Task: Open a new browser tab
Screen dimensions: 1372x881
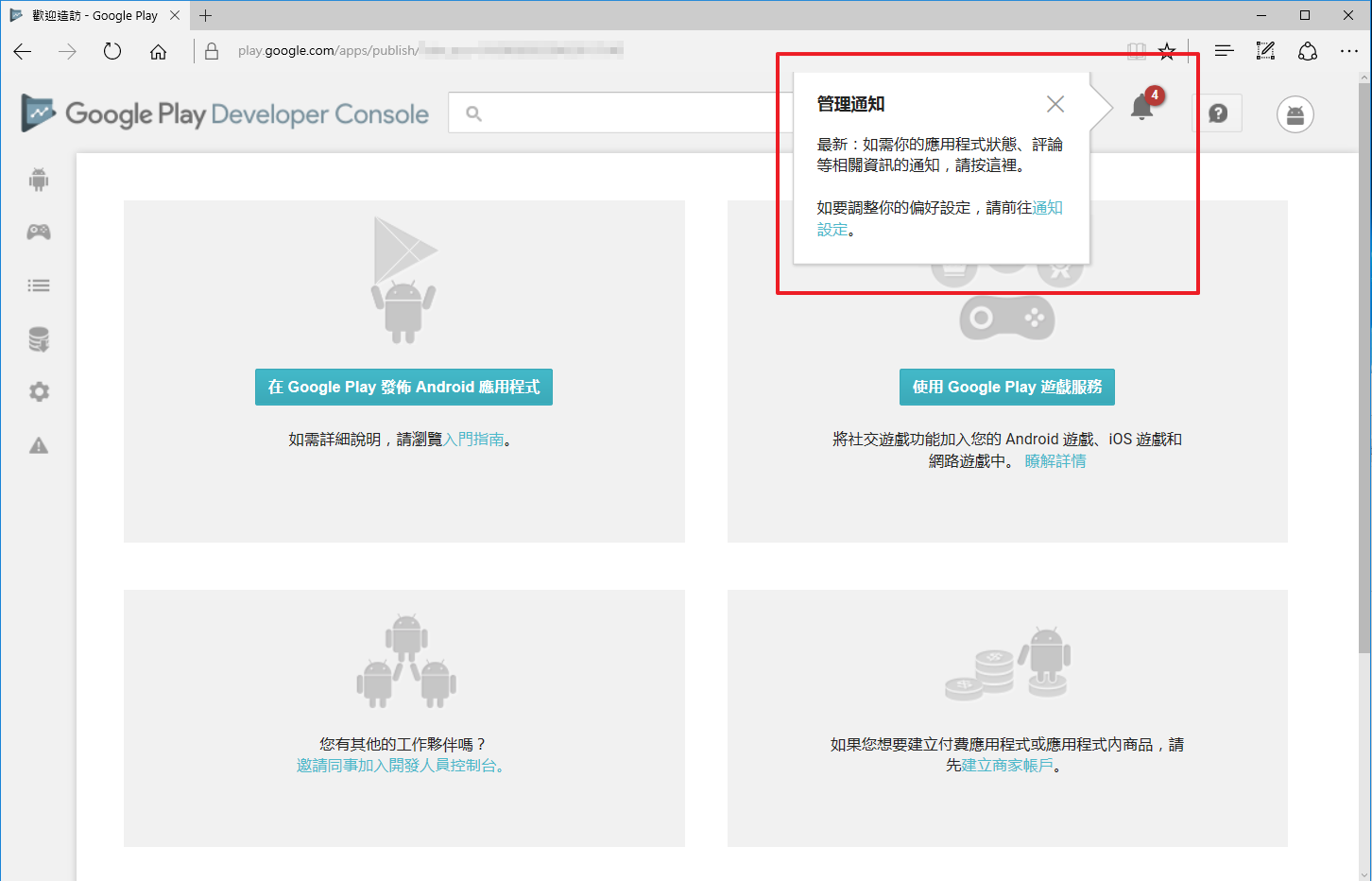Action: (x=205, y=15)
